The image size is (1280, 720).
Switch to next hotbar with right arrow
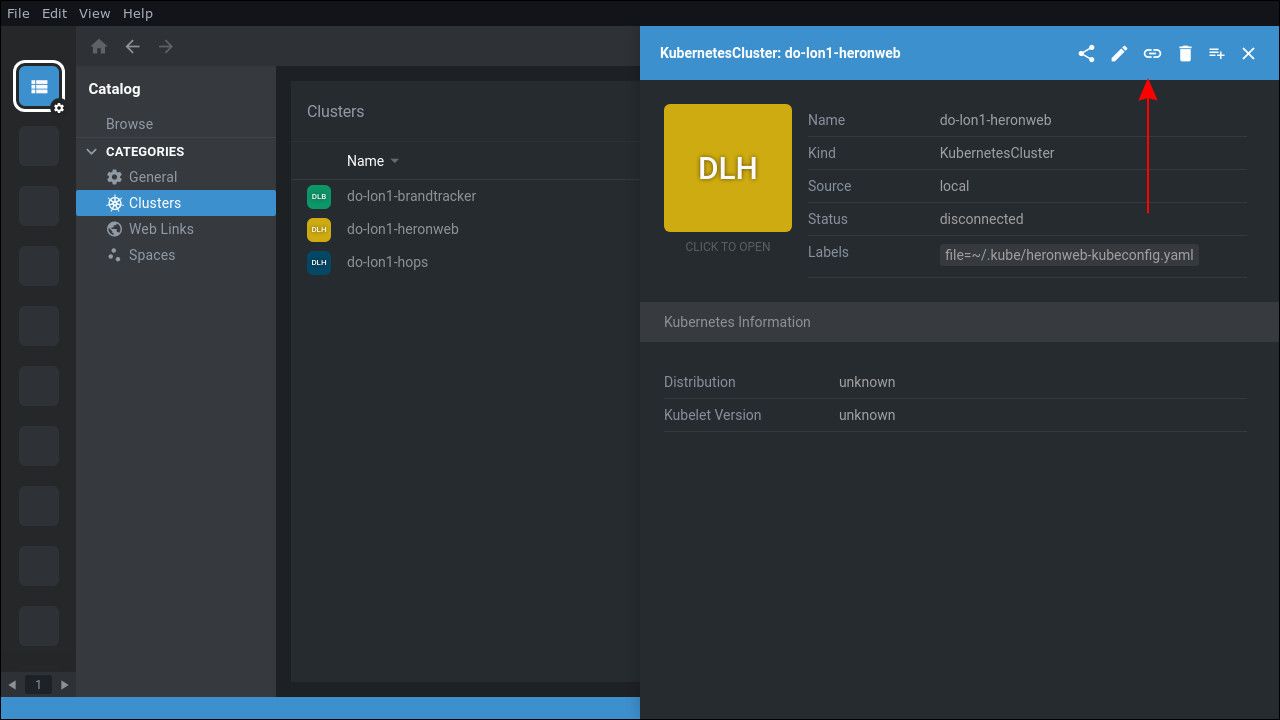coord(65,685)
